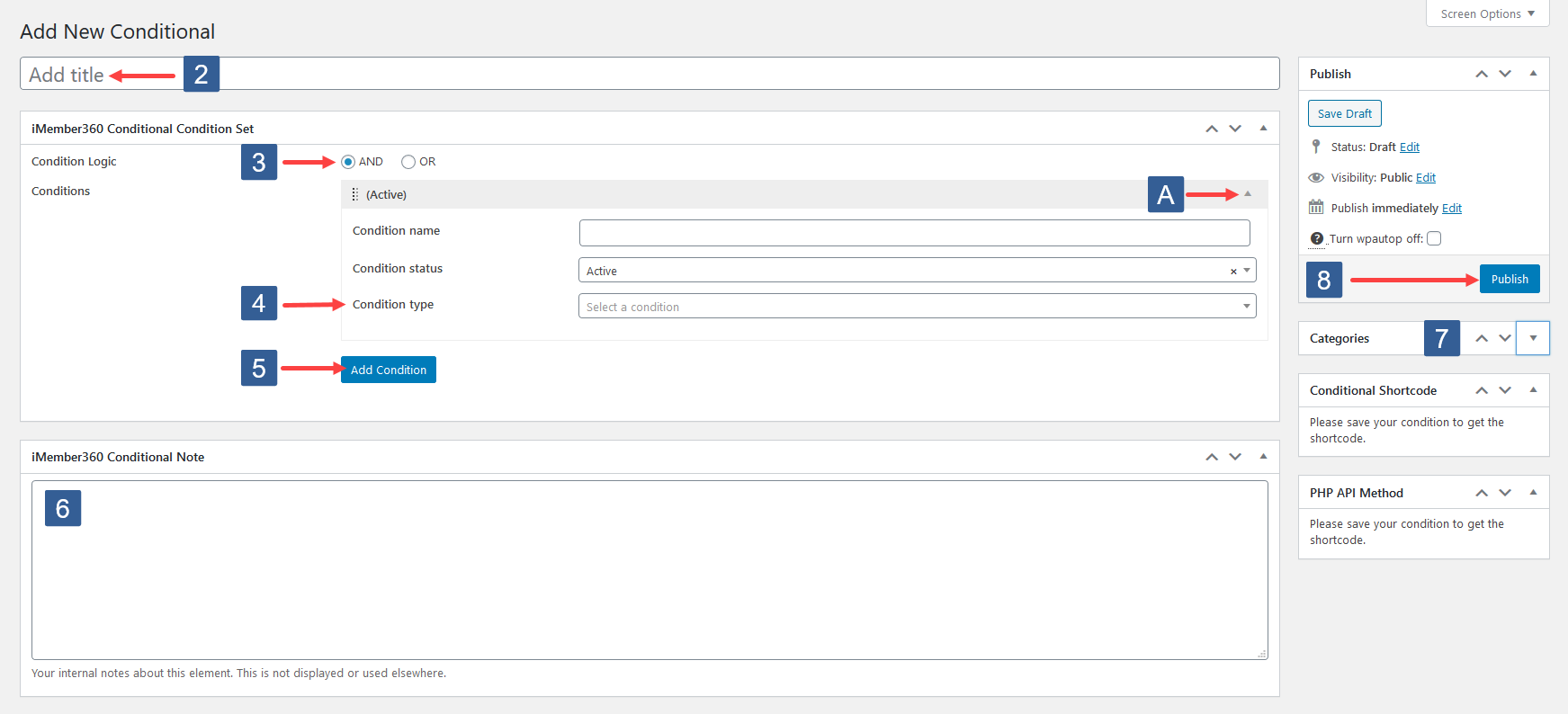The width and height of the screenshot is (1568, 714).
Task: Click the calendar icon next to Publish immediately
Action: pyautogui.click(x=1316, y=207)
